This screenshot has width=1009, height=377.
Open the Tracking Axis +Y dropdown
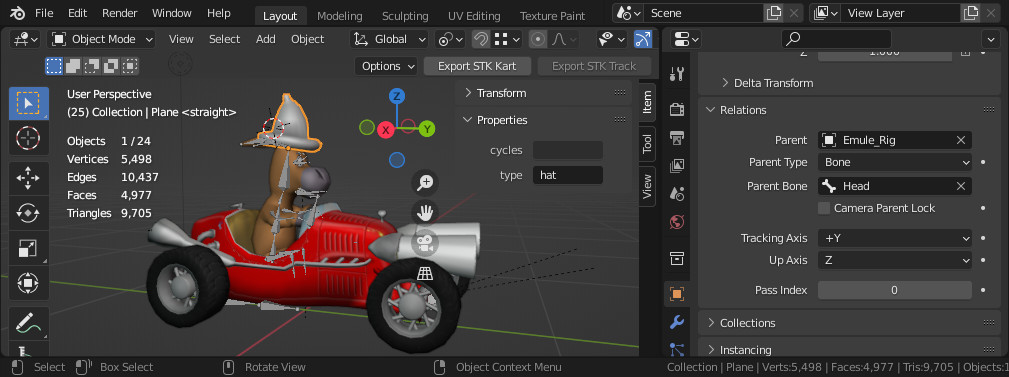click(x=894, y=238)
